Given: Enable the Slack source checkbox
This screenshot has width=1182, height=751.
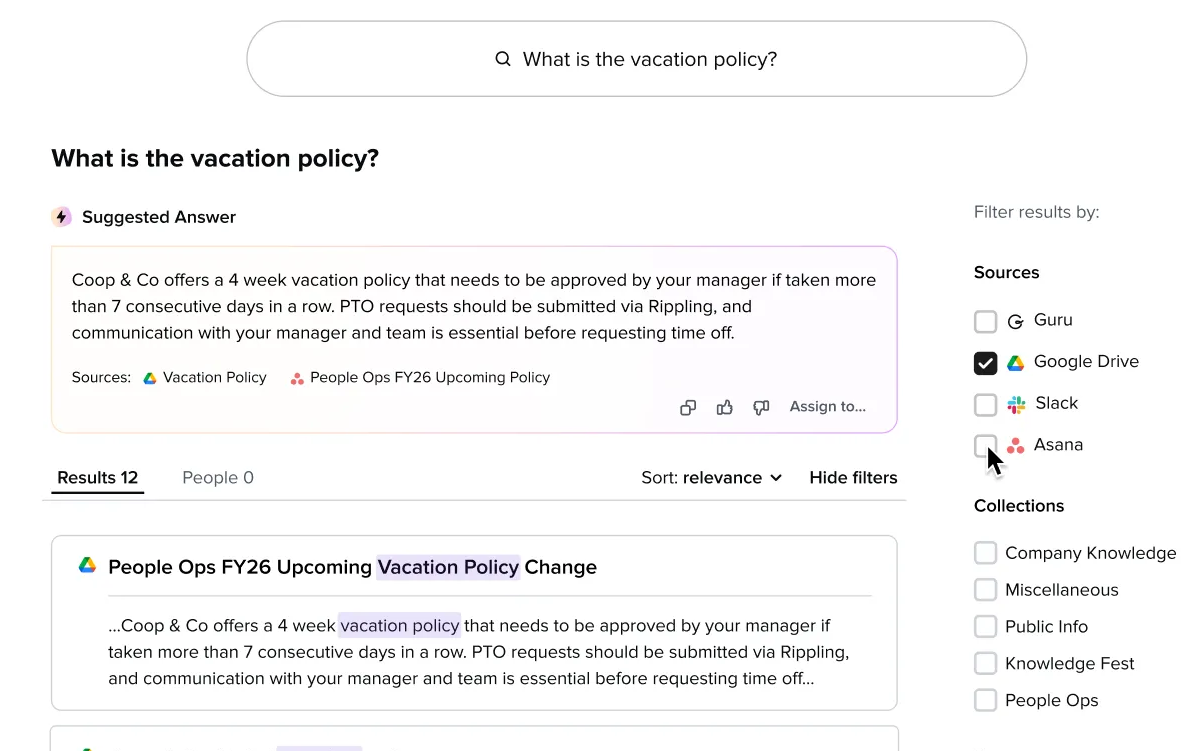Looking at the screenshot, I should 985,404.
